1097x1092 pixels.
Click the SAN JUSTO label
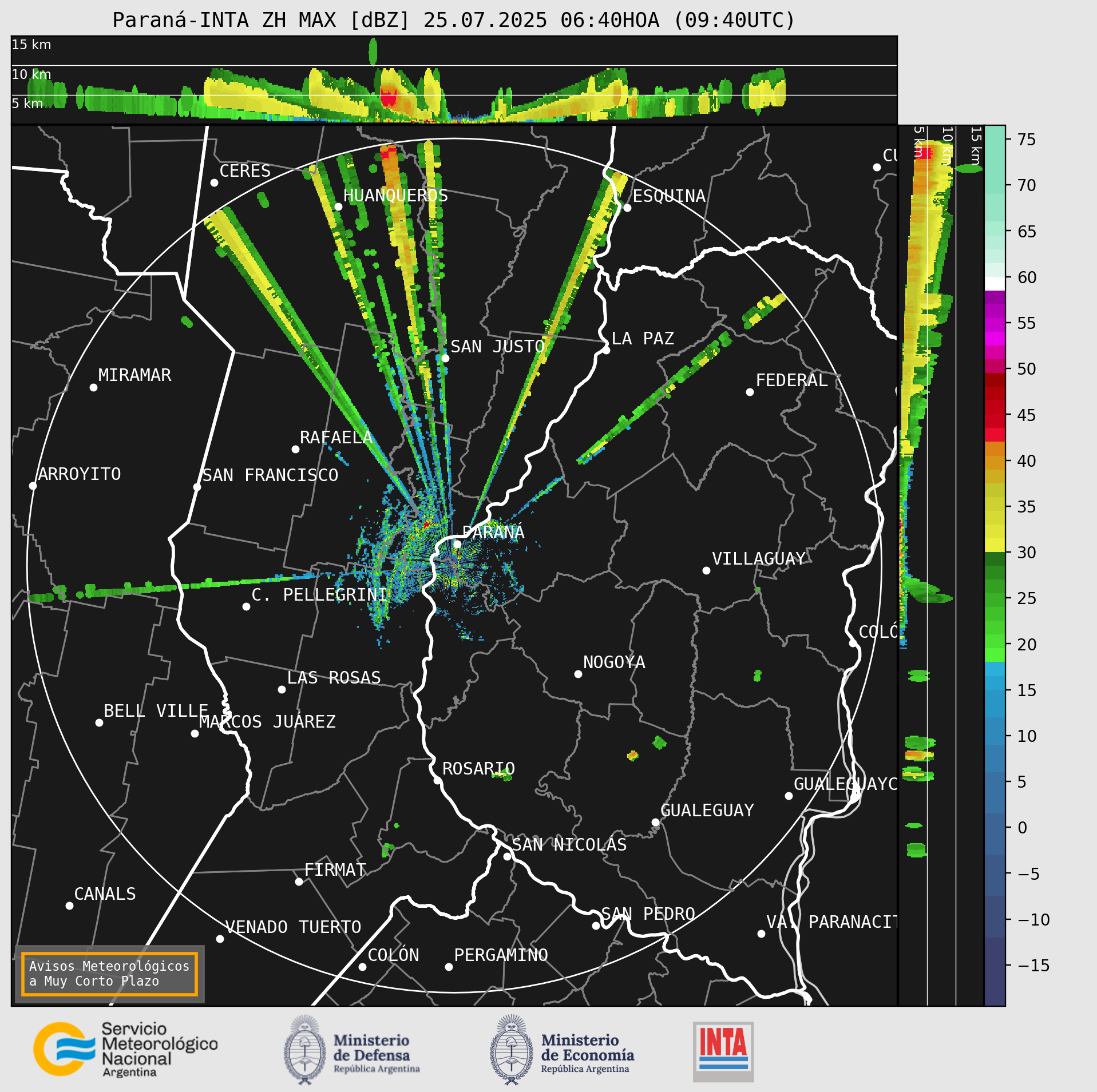[x=497, y=346]
